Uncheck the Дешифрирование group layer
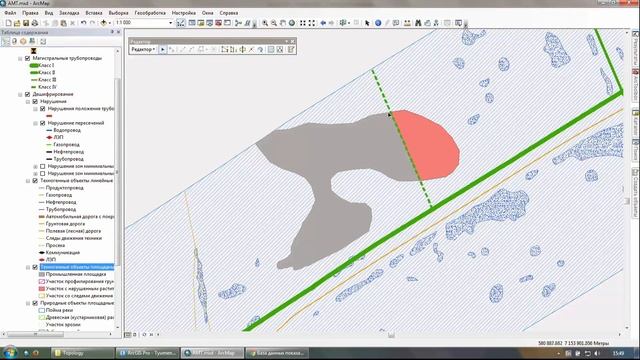The image size is (640, 360). click(x=27, y=94)
